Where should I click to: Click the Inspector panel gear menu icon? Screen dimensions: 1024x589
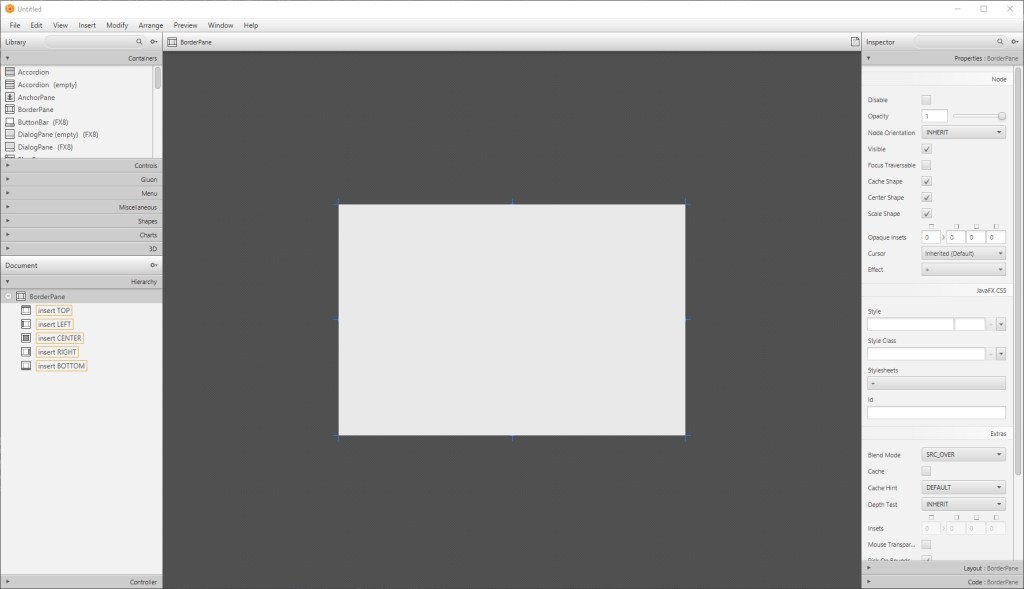tap(1012, 42)
